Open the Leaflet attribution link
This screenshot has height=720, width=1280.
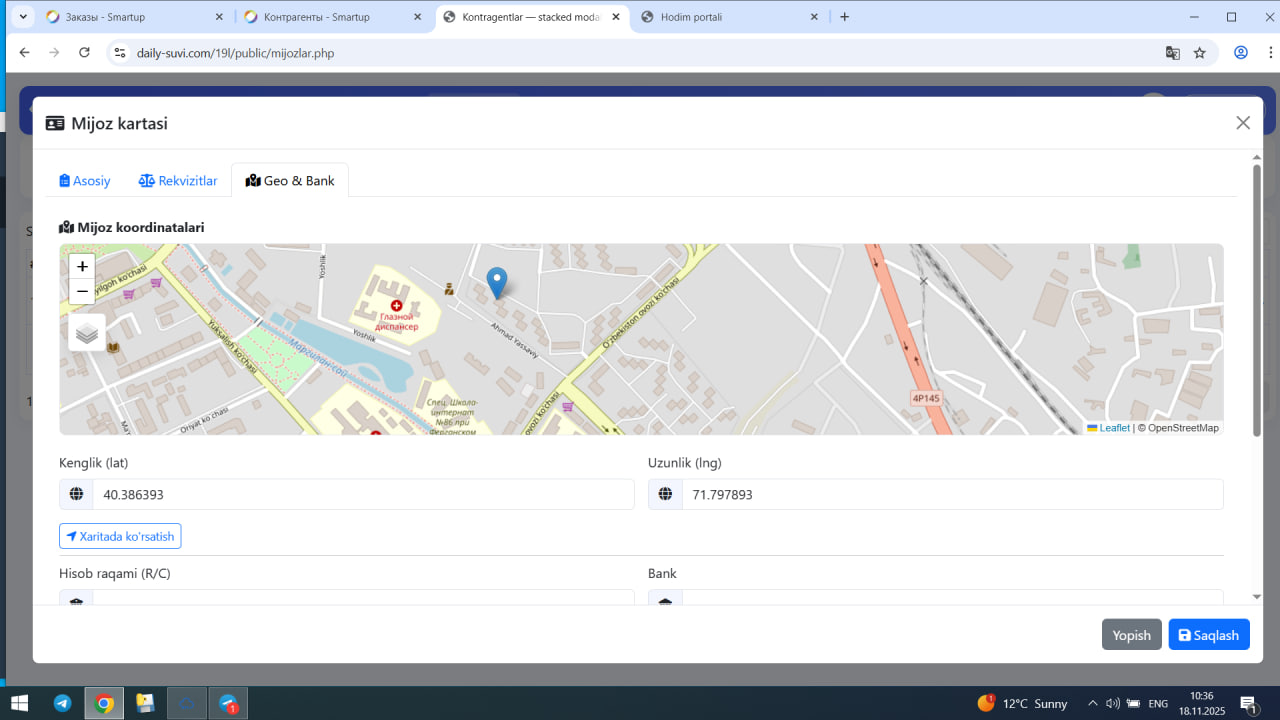[x=1113, y=428]
